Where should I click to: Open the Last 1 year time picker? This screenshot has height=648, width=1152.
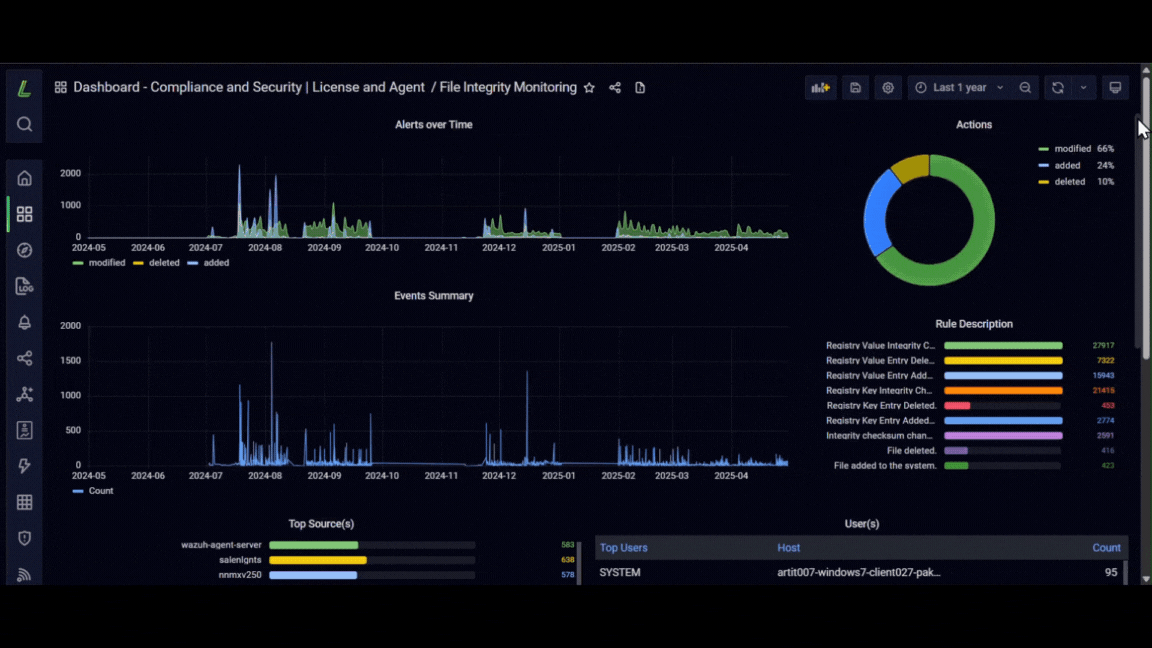point(959,87)
